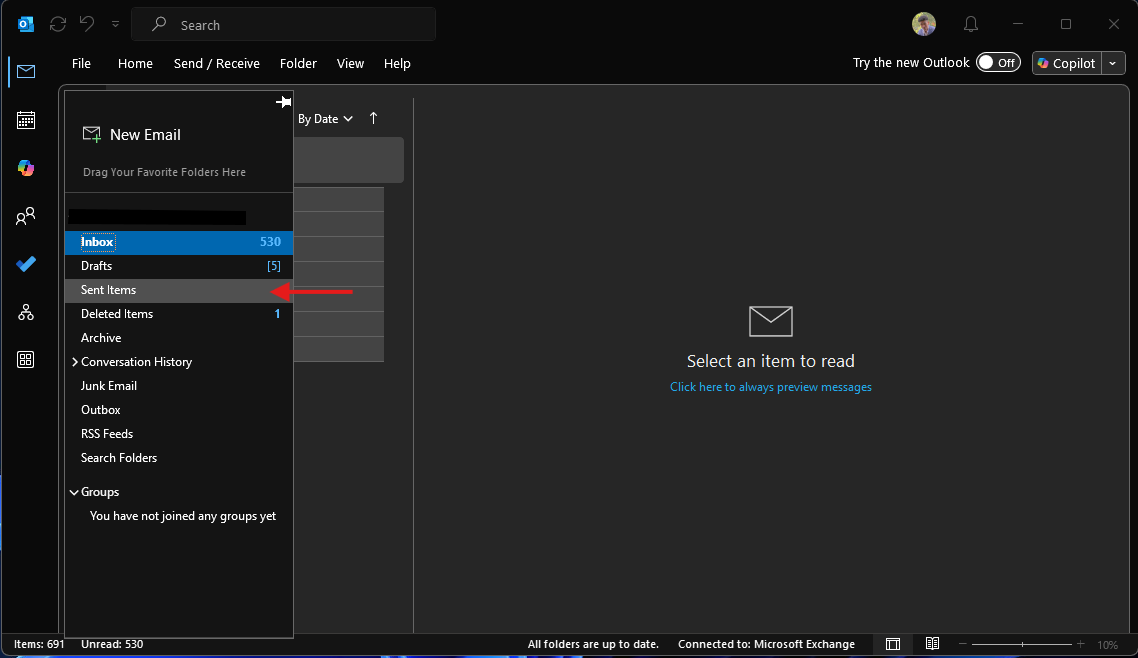
Task: Collapse the Groups section
Action: 74,492
